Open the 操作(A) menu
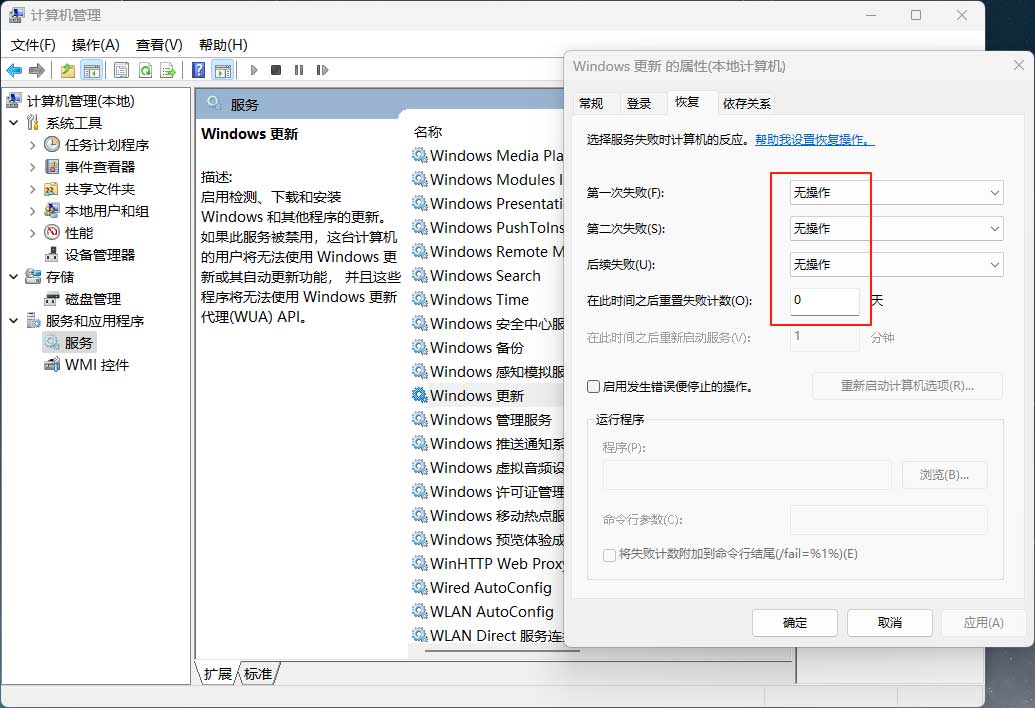 [x=96, y=45]
